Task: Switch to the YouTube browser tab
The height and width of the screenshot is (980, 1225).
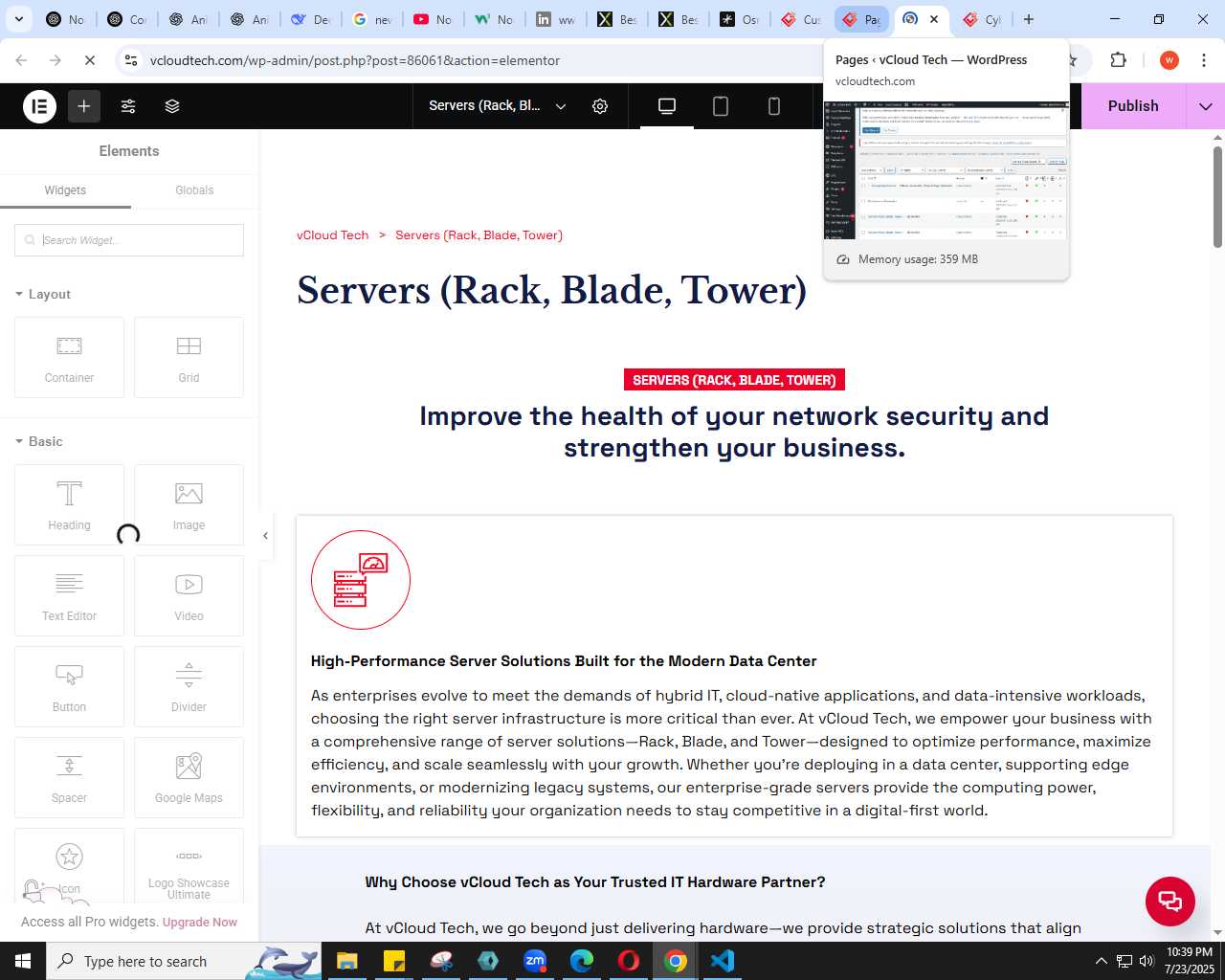Action: click(x=433, y=19)
